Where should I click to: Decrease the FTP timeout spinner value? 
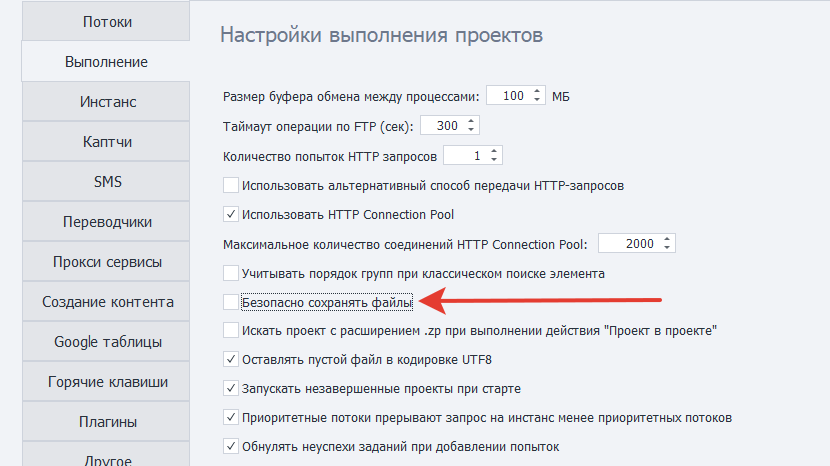tap(472, 130)
